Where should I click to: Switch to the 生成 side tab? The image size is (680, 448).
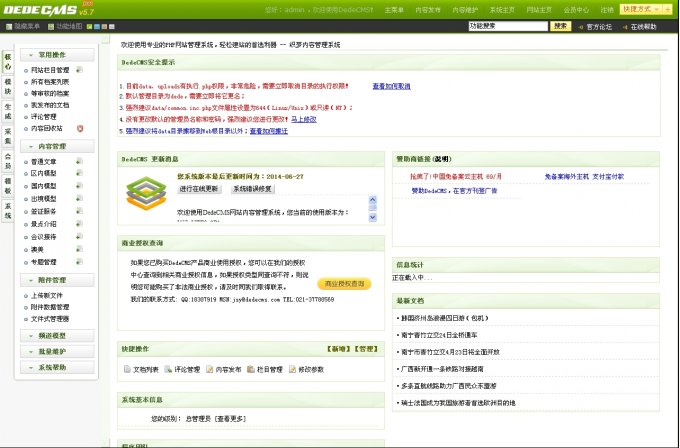pos(8,111)
